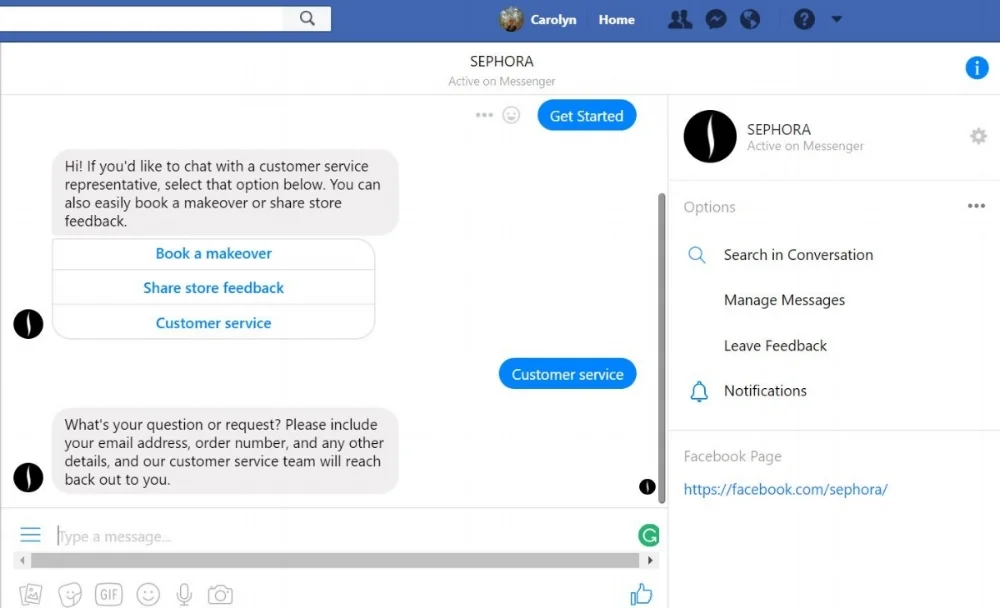Choose Share store feedback
The width and height of the screenshot is (1000, 608).
point(214,288)
